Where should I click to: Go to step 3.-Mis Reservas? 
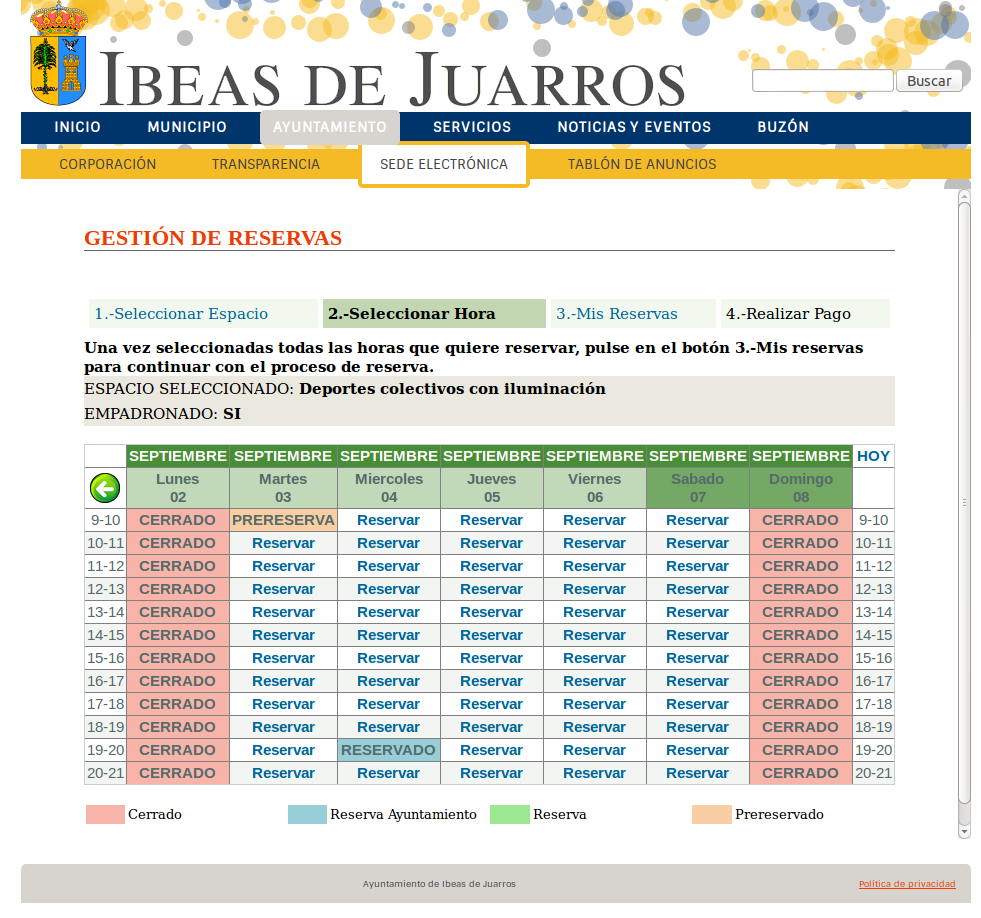(x=617, y=314)
